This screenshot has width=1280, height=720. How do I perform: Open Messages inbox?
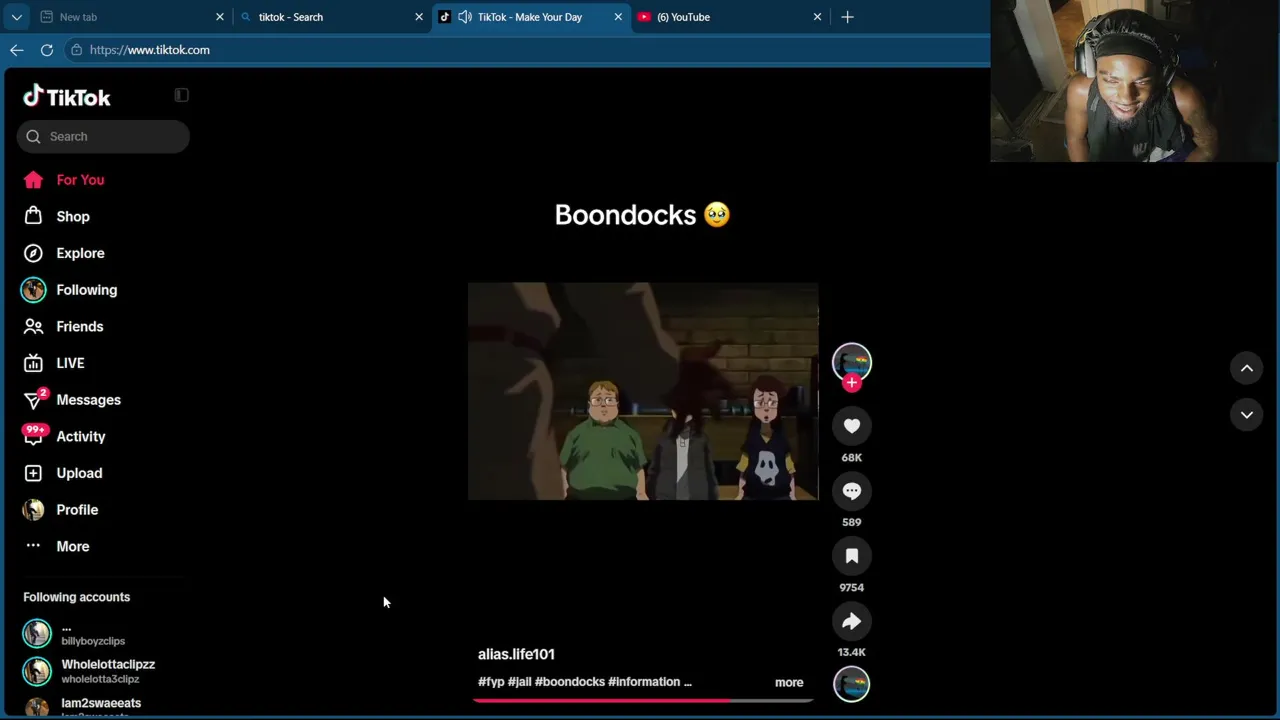click(72, 400)
